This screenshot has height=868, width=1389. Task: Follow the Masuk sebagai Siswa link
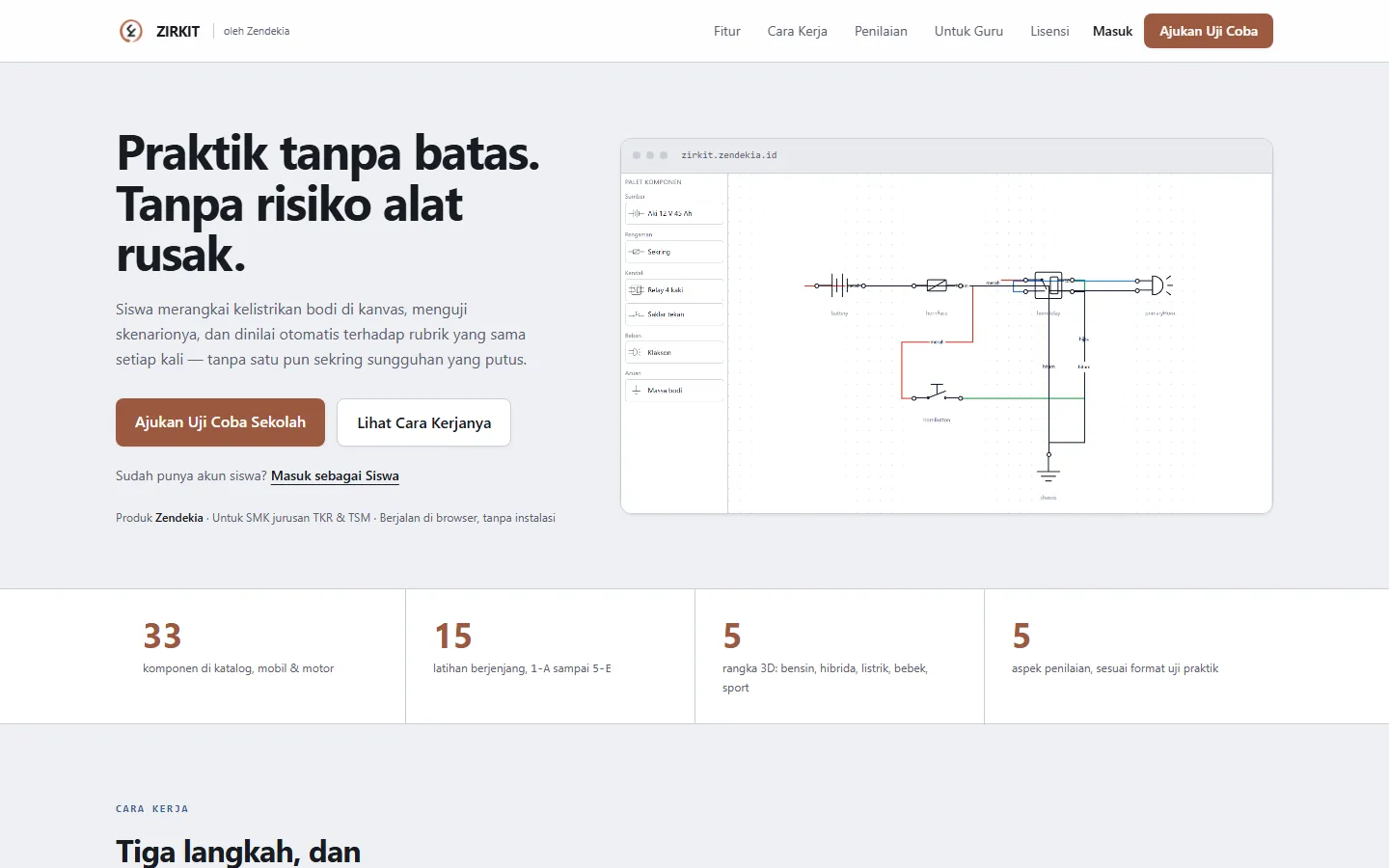(x=335, y=475)
